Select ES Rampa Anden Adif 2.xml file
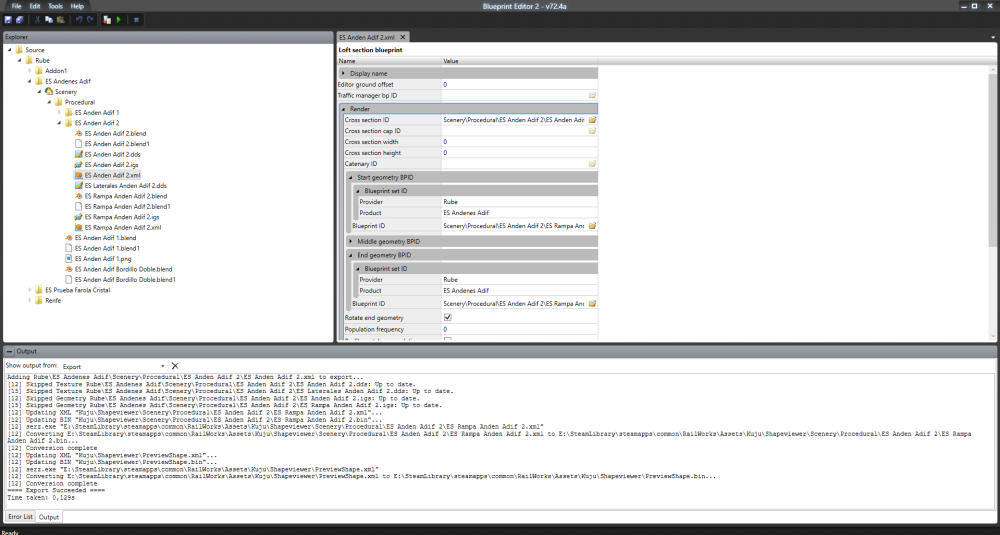The image size is (1000, 535). point(123,227)
